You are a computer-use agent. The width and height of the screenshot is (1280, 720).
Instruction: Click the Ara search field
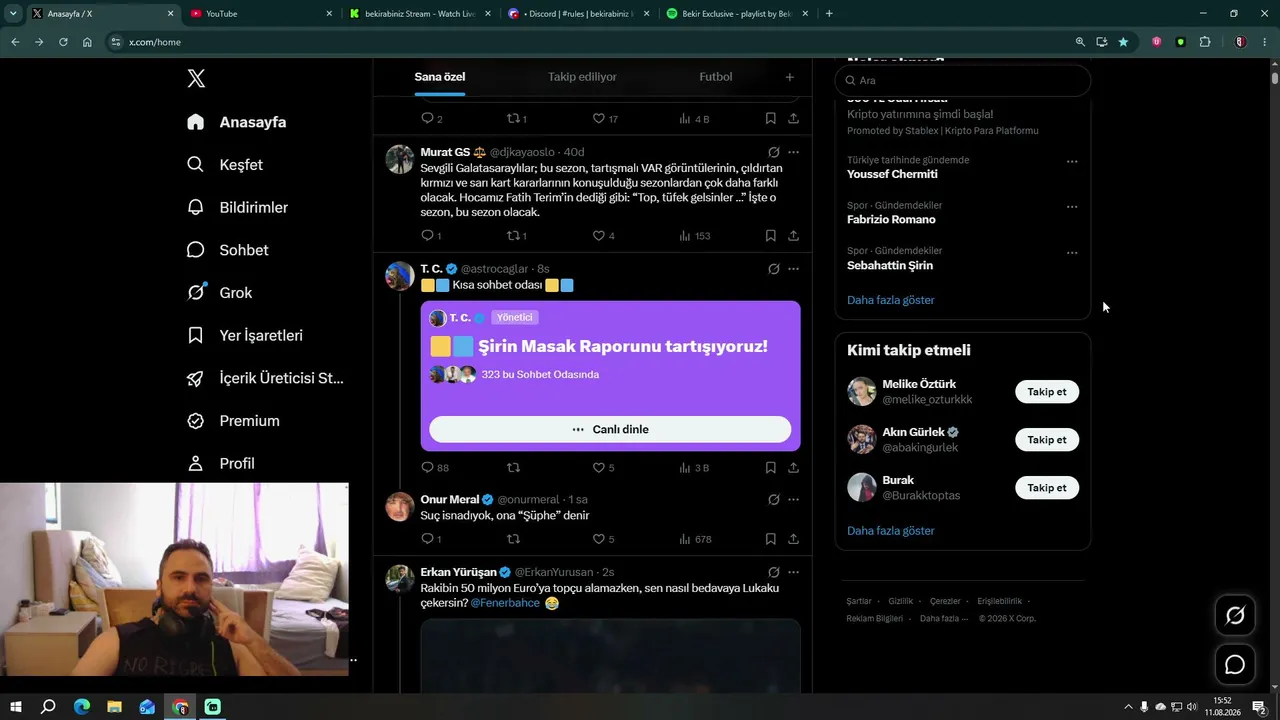click(963, 80)
